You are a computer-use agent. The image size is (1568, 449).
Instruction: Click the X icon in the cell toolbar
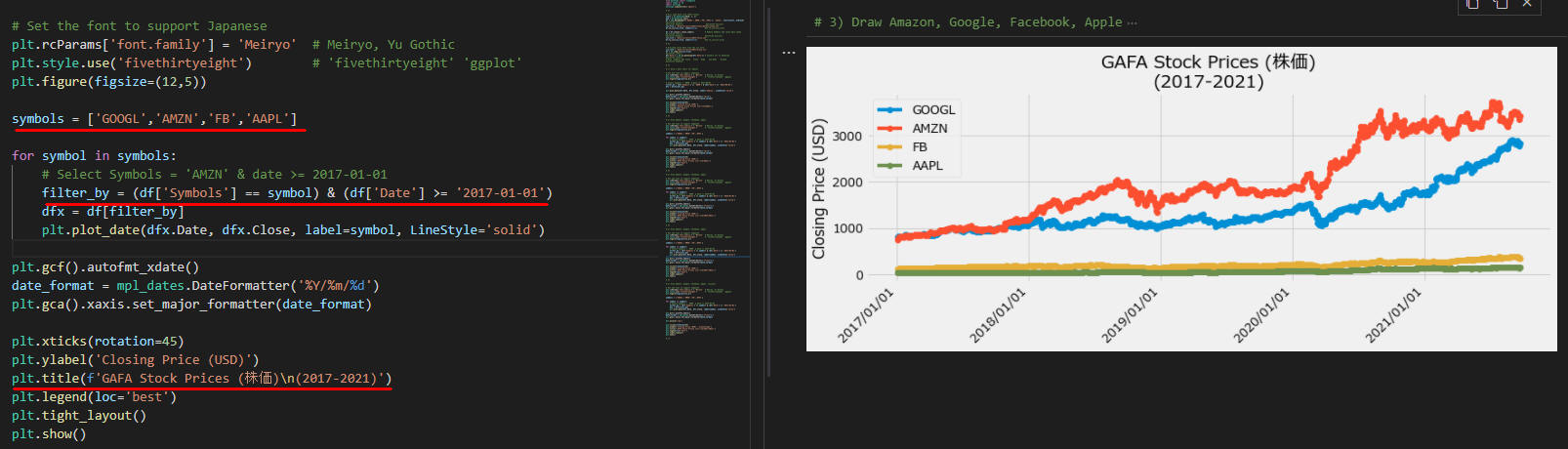point(1528,5)
